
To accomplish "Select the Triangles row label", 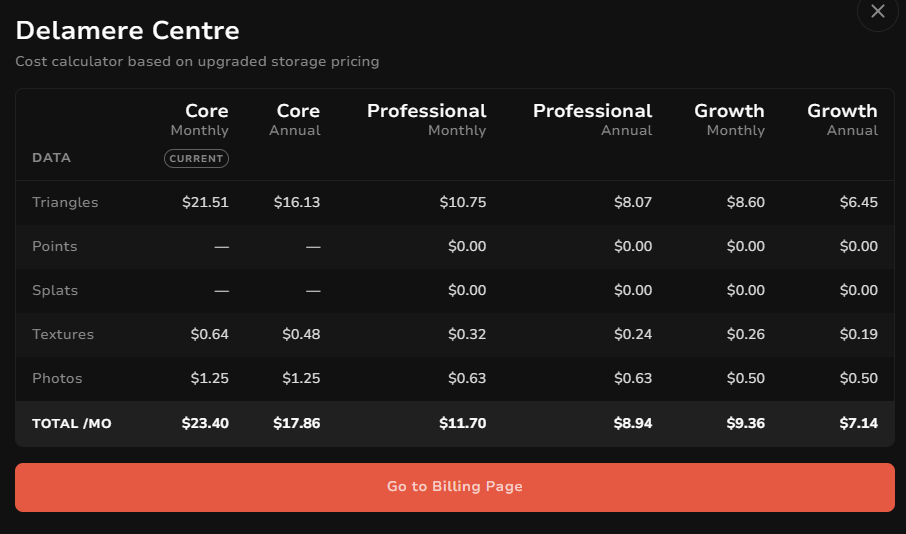I will pyautogui.click(x=65, y=202).
